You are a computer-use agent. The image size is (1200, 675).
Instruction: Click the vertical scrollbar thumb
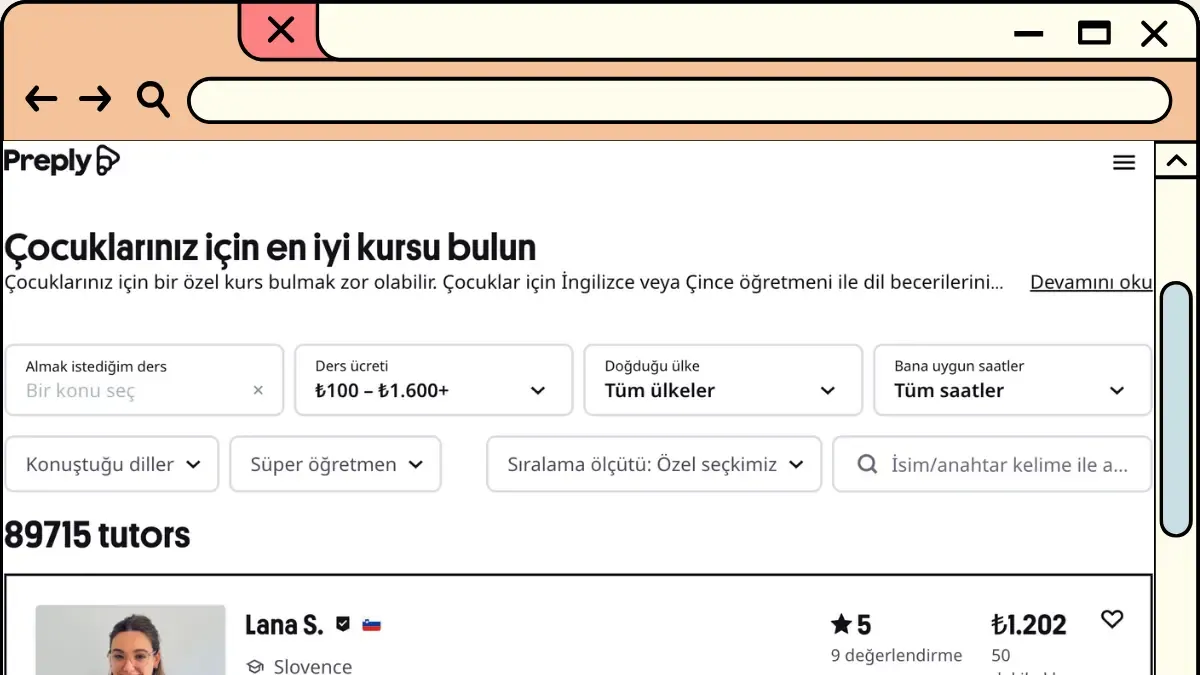point(1176,409)
